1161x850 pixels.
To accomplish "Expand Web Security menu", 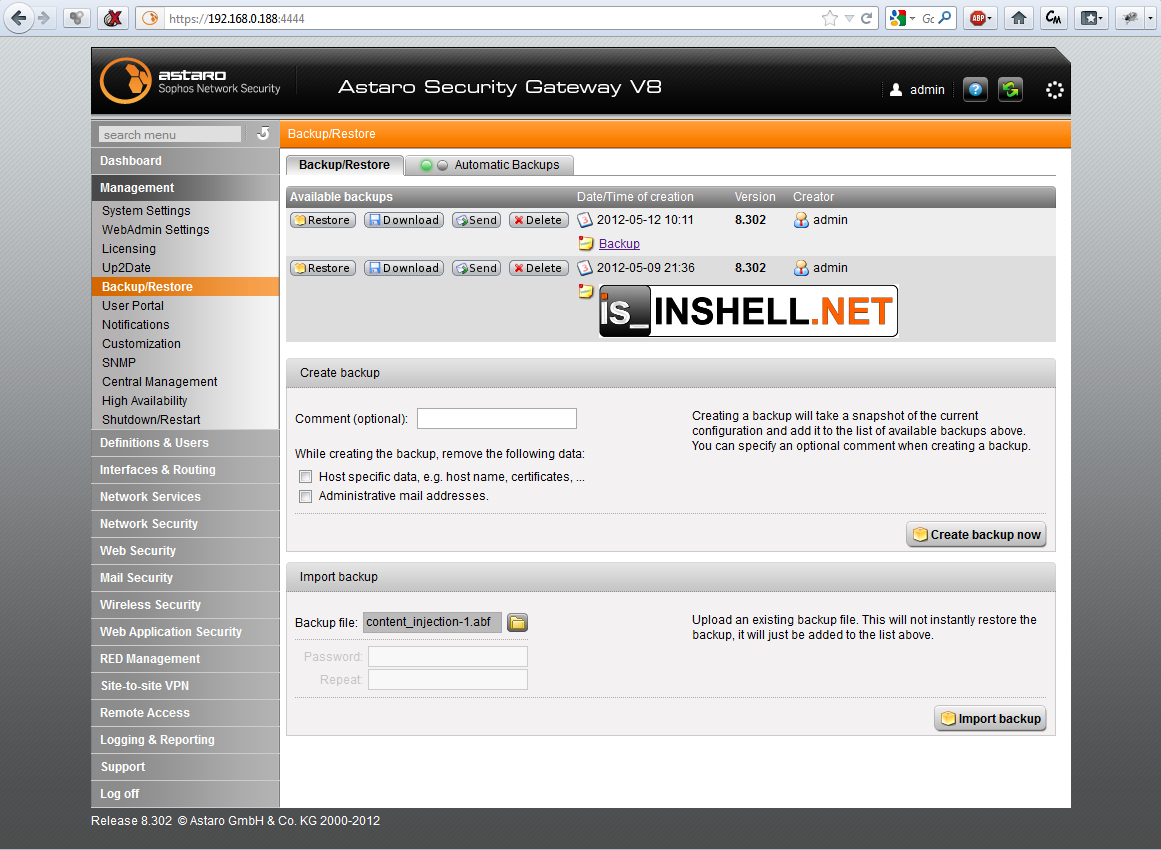I will [x=185, y=551].
